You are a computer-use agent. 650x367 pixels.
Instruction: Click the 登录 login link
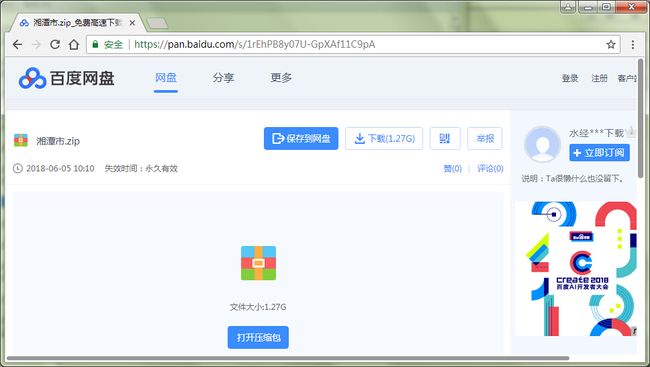570,78
